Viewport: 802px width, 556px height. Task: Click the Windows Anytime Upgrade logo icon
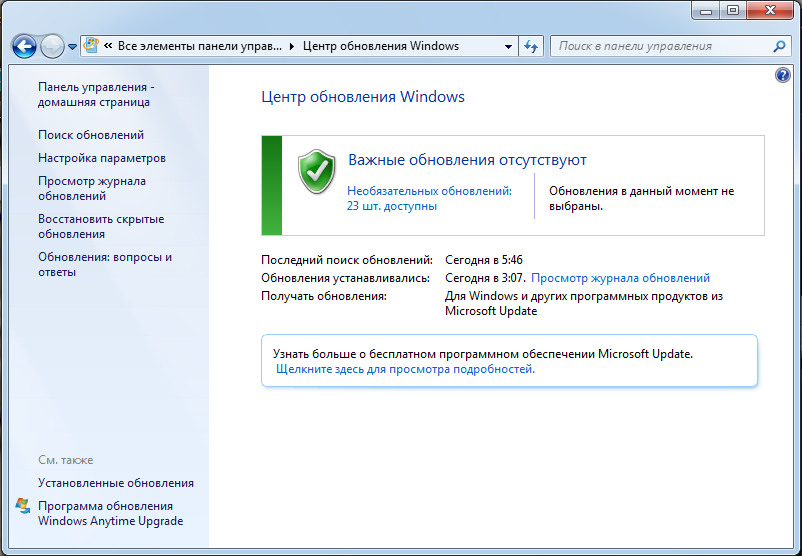(23, 506)
